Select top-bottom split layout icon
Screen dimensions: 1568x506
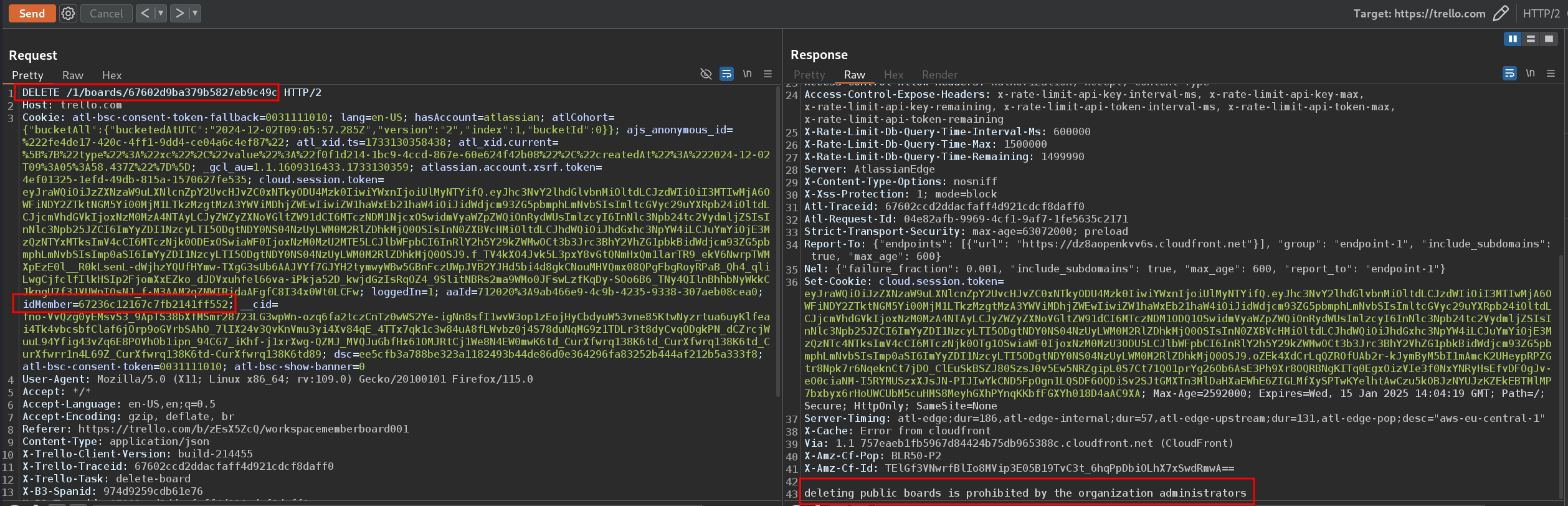pos(1531,39)
